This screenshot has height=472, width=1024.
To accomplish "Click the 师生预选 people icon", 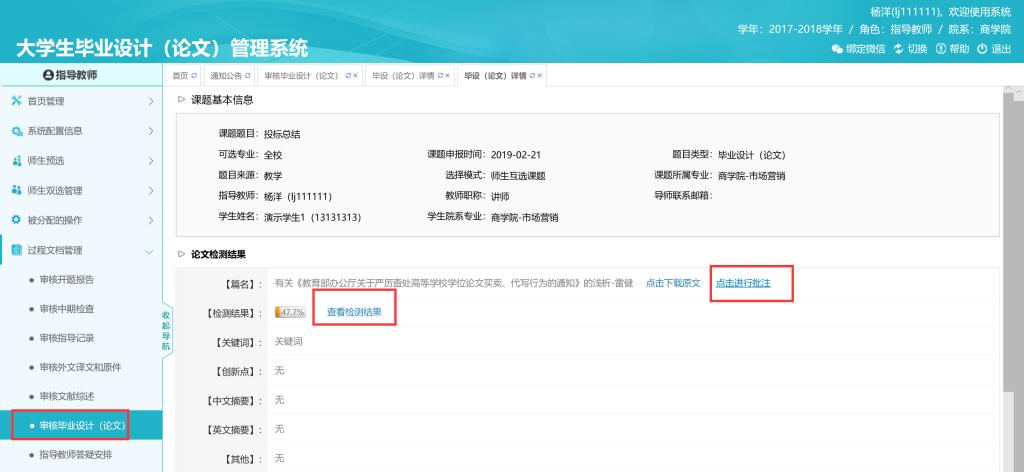I will click(x=15, y=161).
